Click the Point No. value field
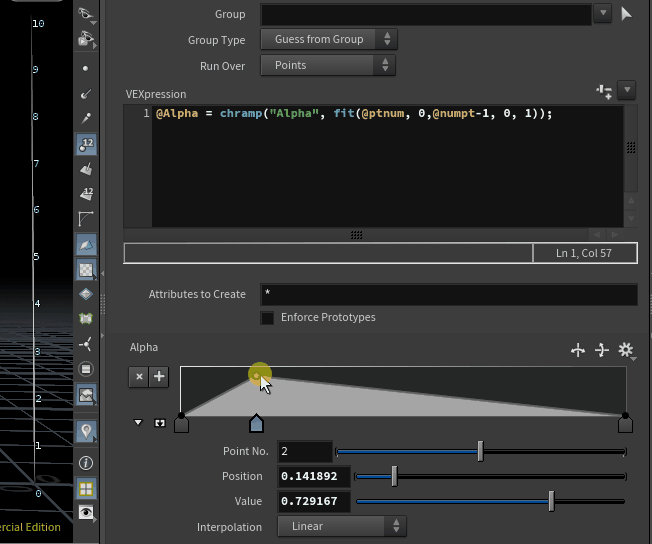 [x=305, y=452]
